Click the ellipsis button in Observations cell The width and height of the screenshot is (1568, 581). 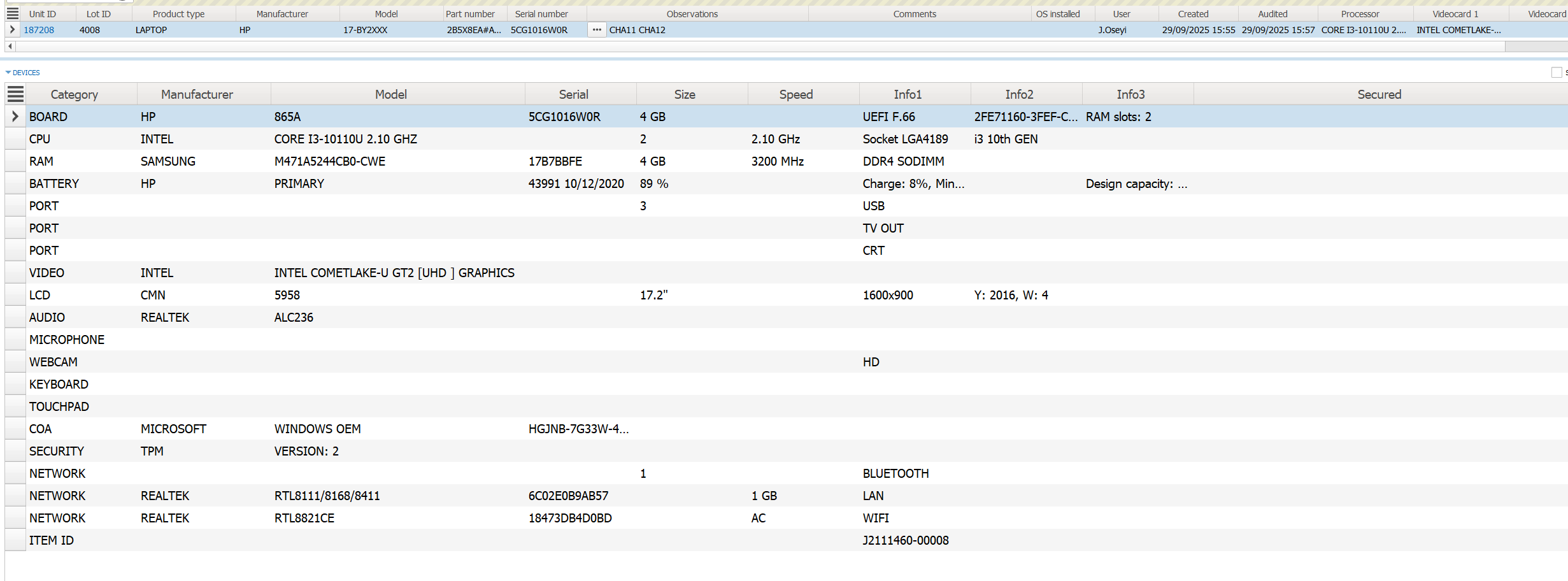(x=596, y=30)
